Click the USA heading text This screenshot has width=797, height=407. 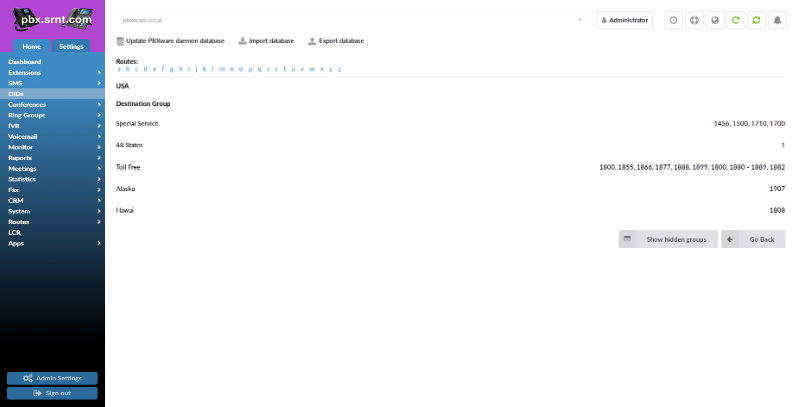122,86
